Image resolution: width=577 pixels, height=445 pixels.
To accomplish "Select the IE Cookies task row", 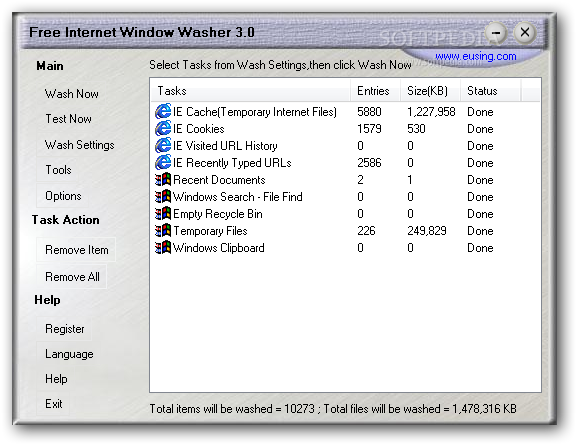I will click(x=198, y=128).
